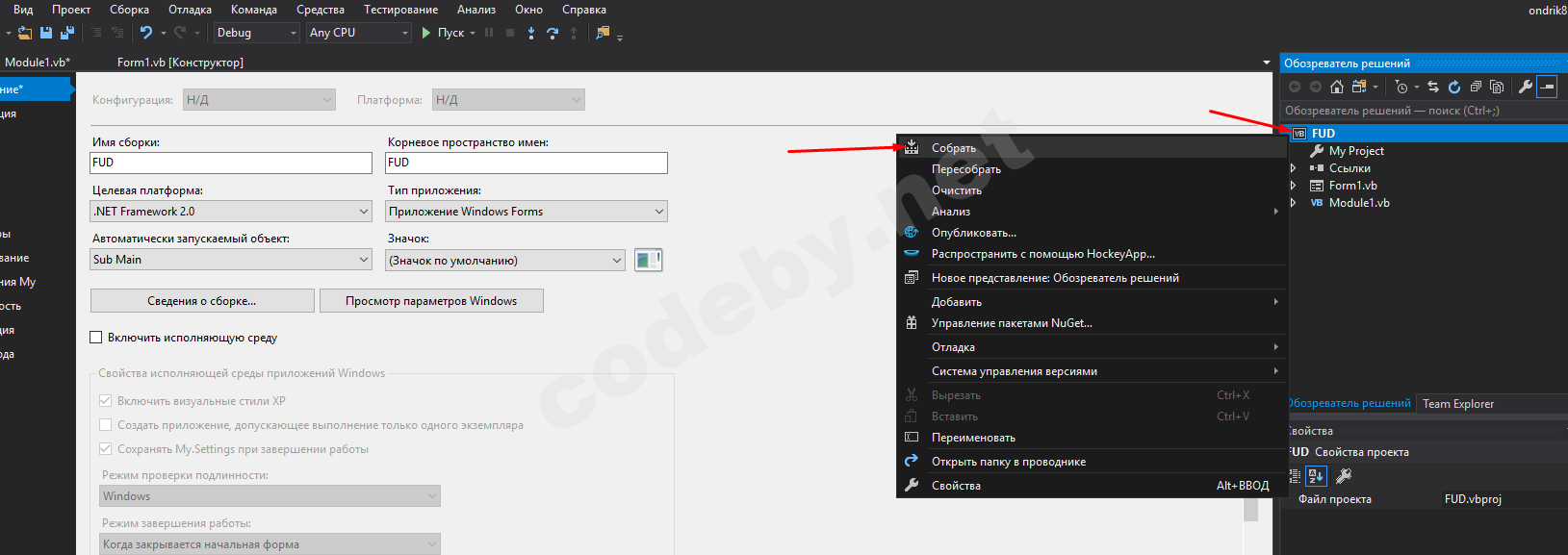Choose Очистить in the context menu
The width and height of the screenshot is (1568, 555).
tap(1092, 190)
